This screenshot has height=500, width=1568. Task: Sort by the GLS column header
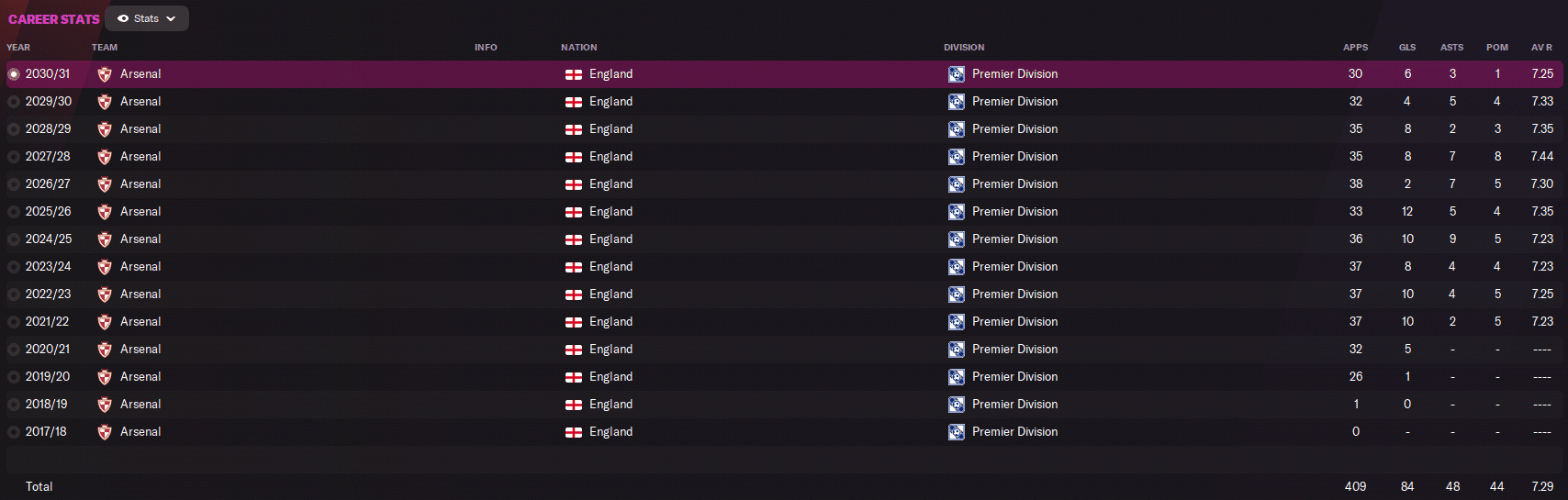click(1407, 48)
